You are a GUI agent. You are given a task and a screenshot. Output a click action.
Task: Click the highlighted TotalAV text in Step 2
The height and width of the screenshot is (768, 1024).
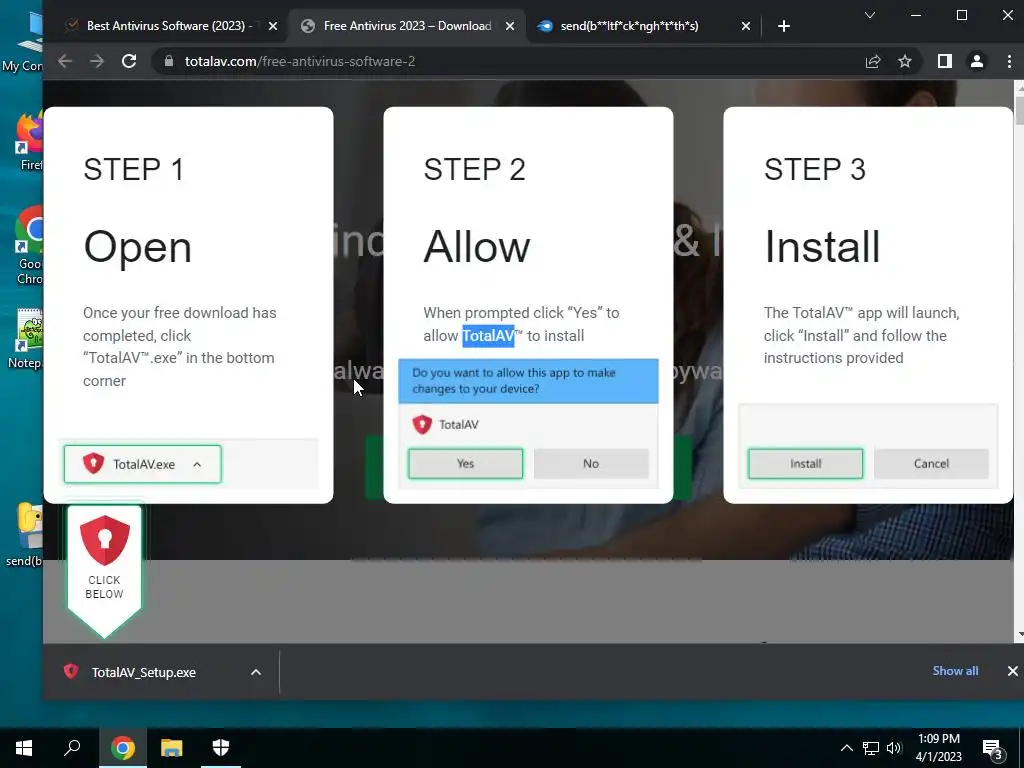point(488,336)
